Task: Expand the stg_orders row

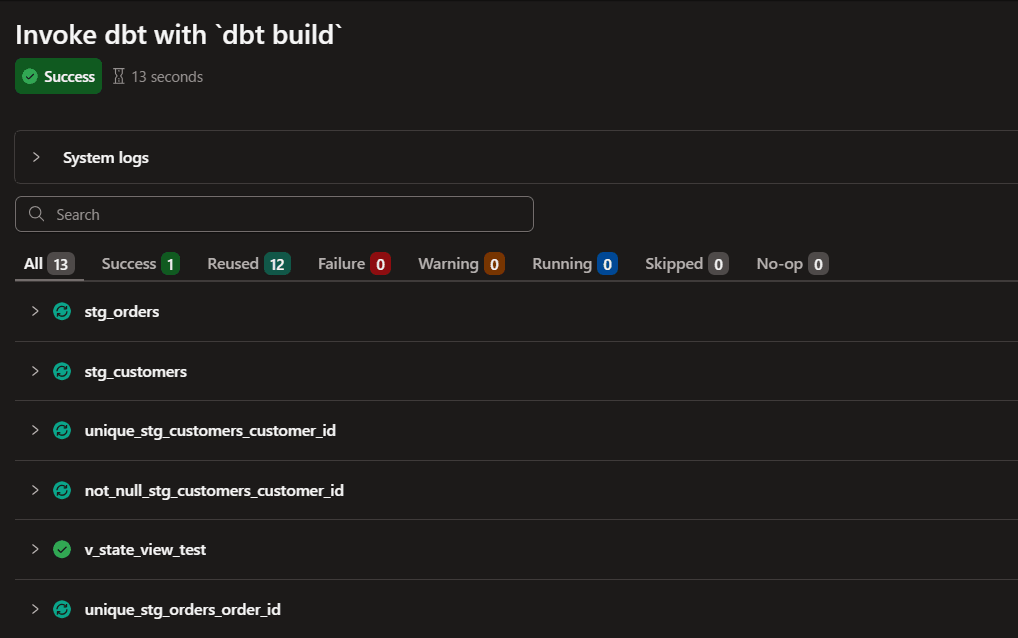Action: pyautogui.click(x=35, y=312)
